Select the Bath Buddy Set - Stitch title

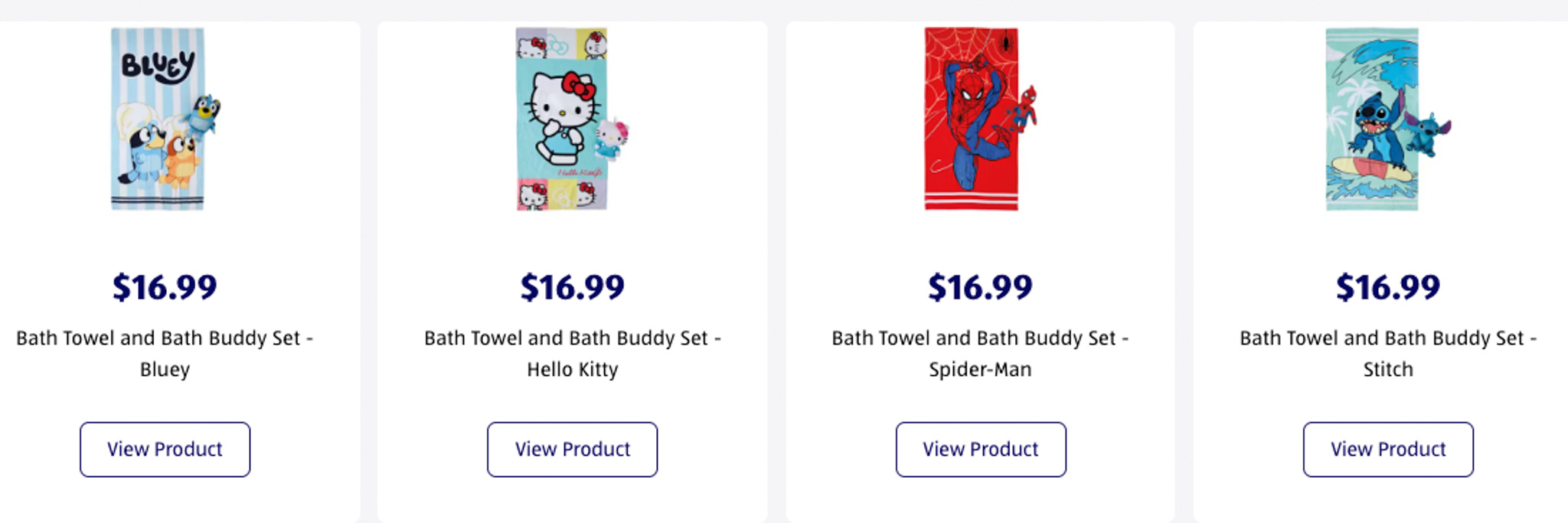tap(1388, 353)
